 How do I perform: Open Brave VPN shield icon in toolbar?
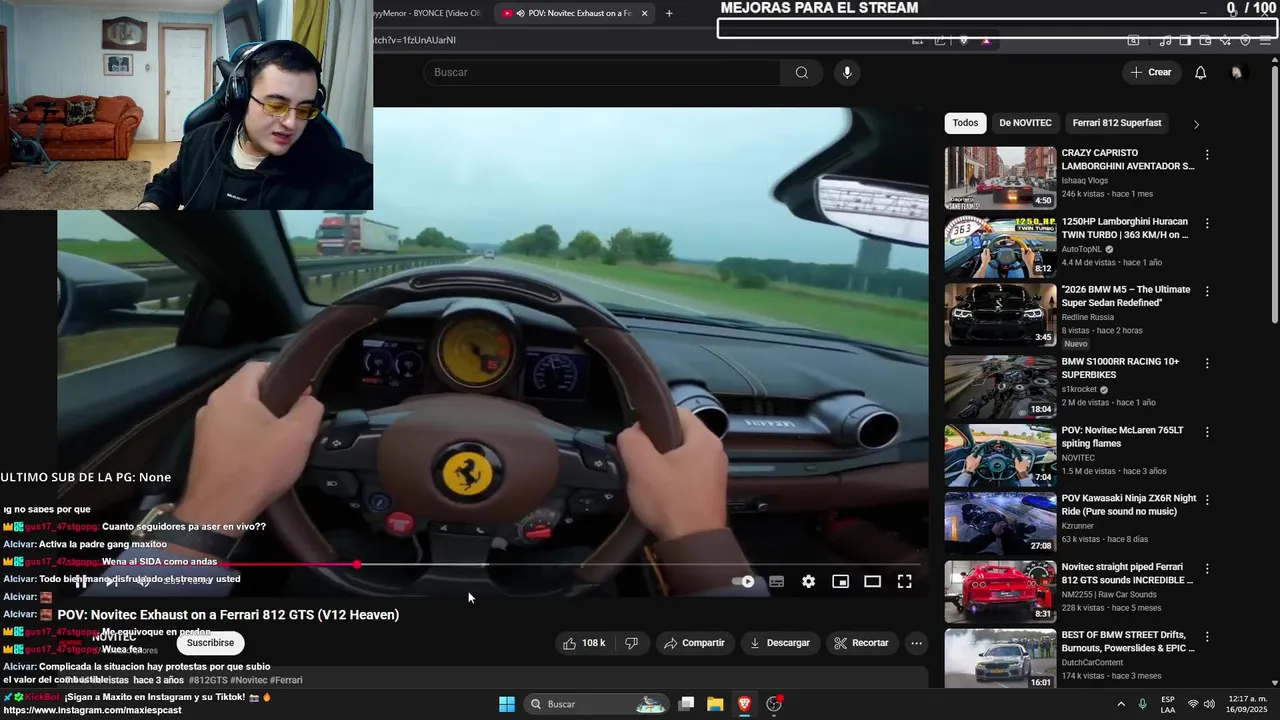(x=1245, y=41)
